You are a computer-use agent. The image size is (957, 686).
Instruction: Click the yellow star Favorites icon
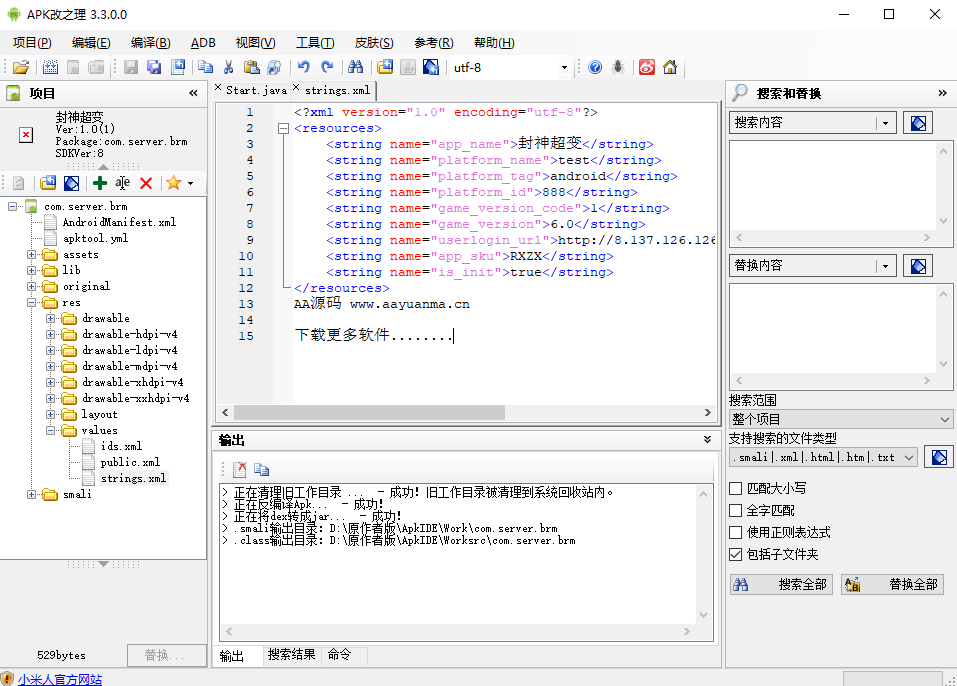click(173, 182)
